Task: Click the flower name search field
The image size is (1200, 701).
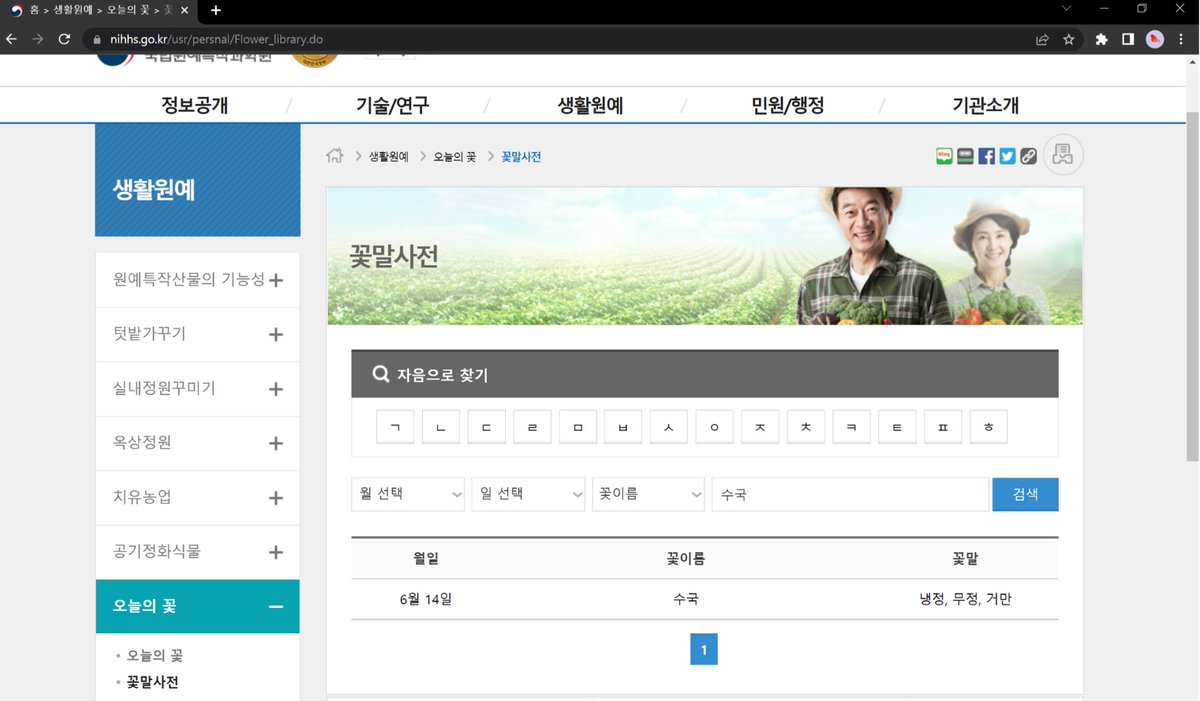Action: click(850, 494)
